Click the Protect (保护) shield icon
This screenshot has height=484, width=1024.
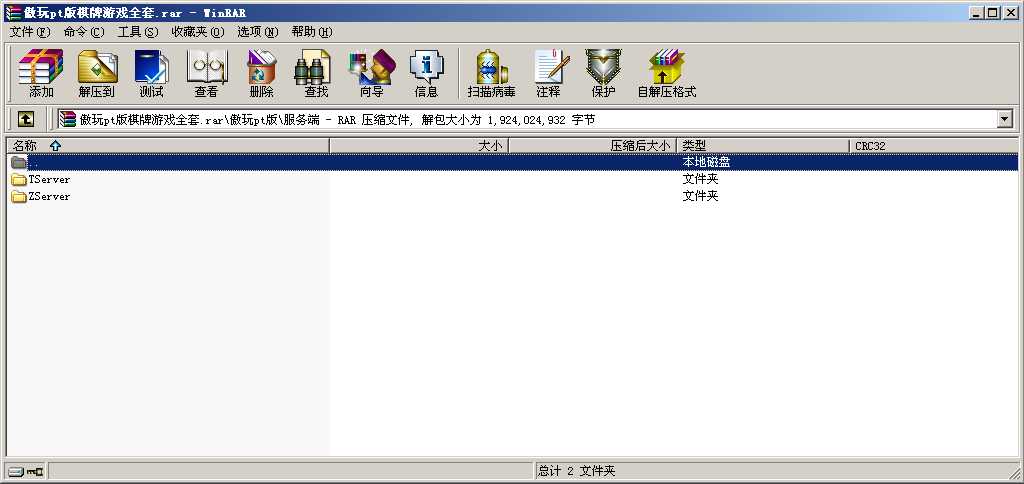coord(603,73)
